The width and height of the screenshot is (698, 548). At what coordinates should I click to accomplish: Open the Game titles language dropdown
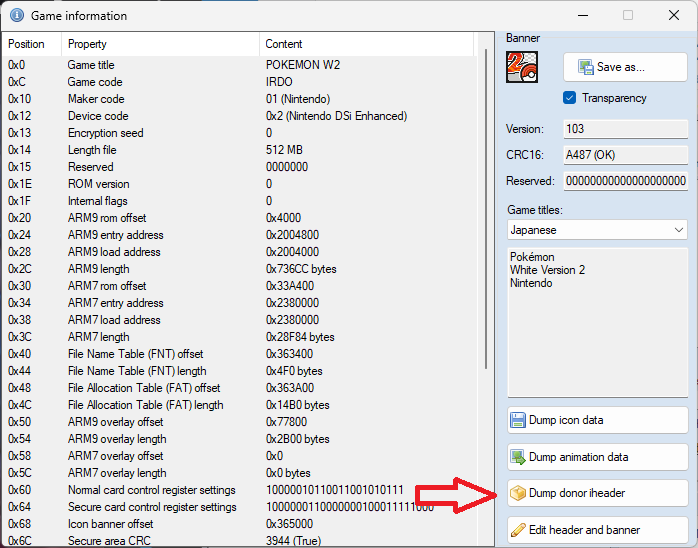coord(597,230)
